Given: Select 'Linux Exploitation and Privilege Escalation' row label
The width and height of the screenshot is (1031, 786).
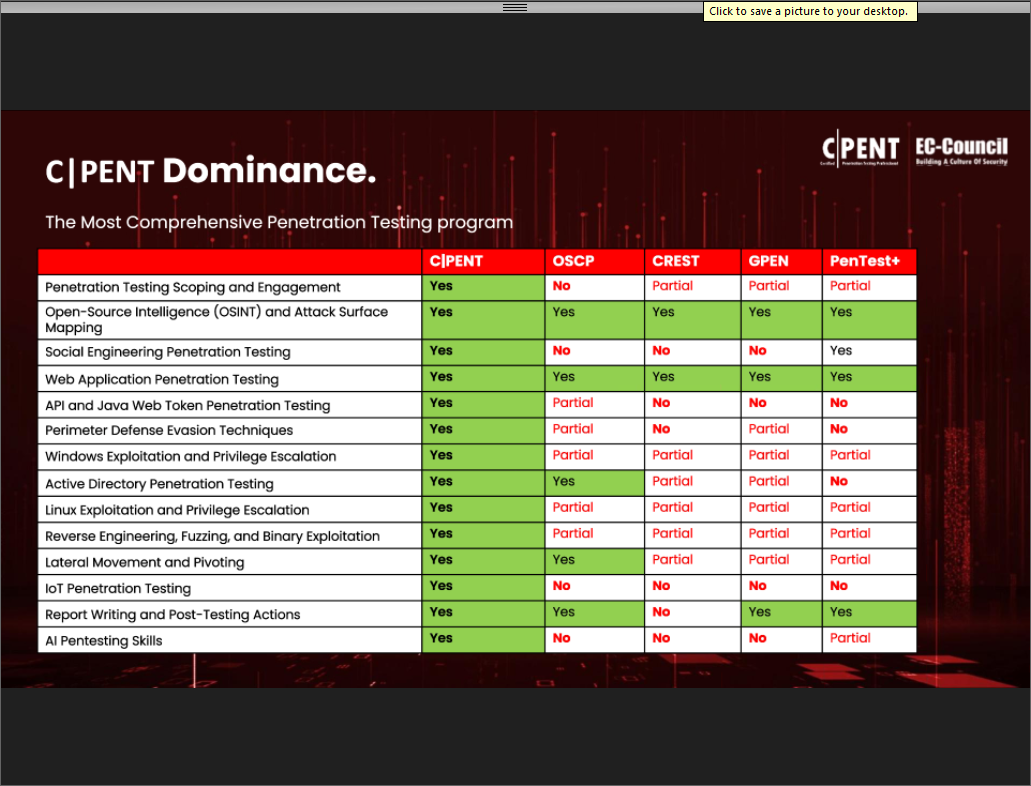Looking at the screenshot, I should (x=177, y=510).
